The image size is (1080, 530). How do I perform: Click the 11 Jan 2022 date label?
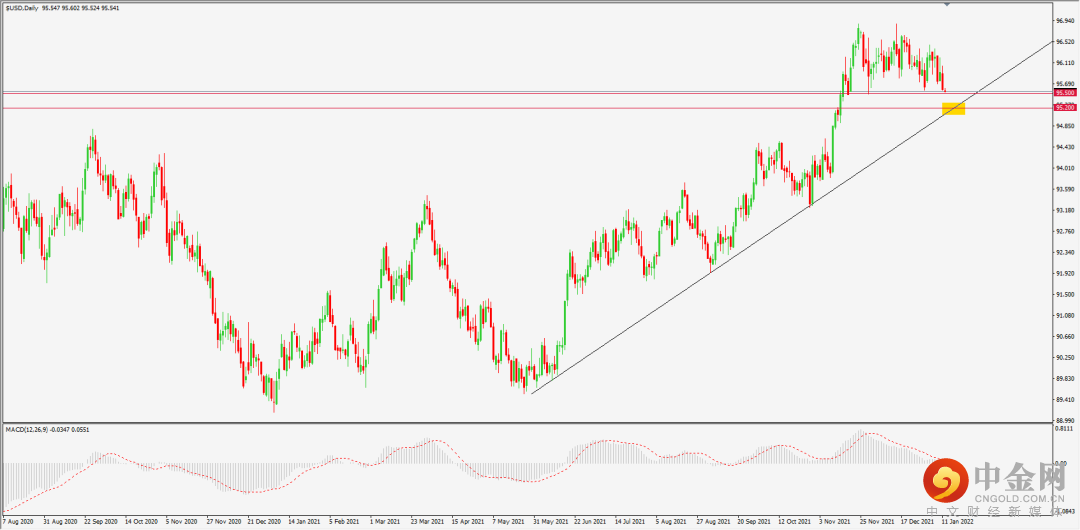click(956, 522)
